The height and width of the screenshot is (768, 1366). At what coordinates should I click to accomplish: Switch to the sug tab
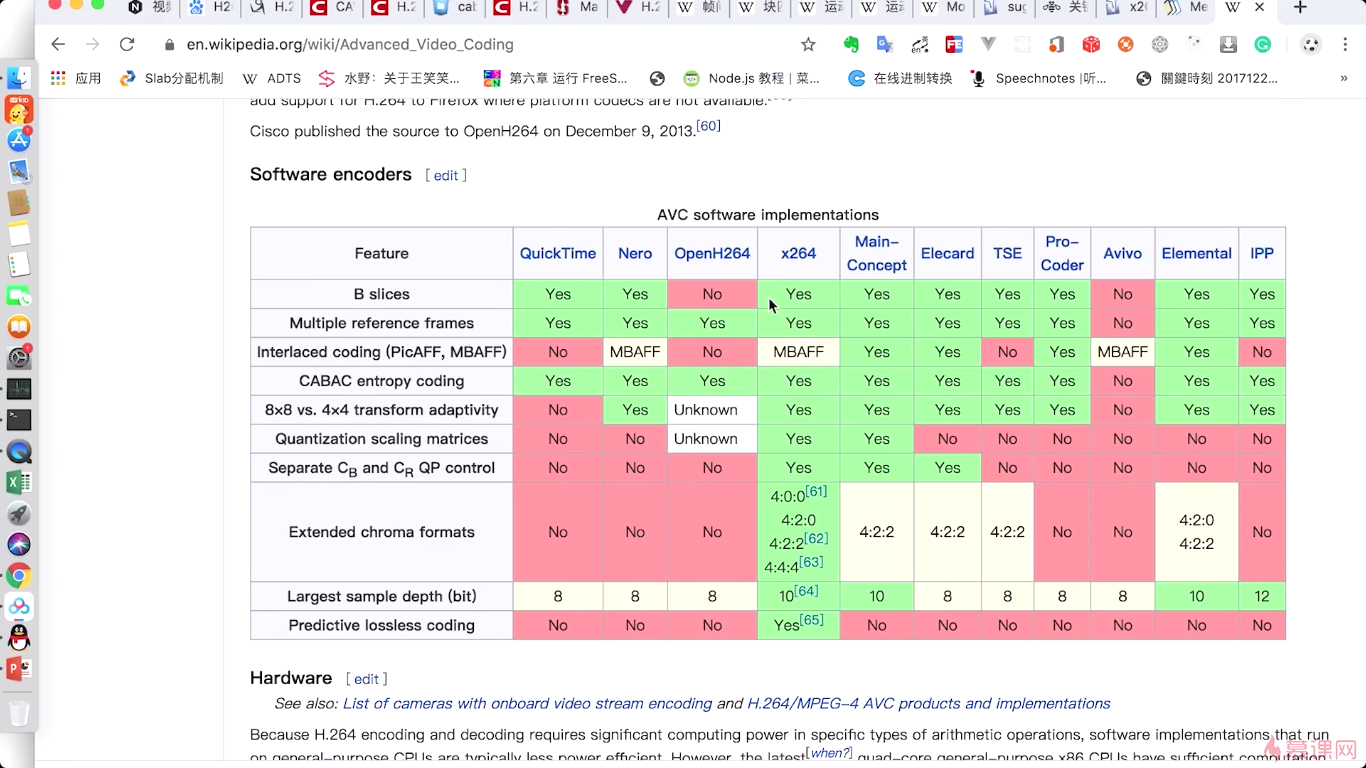(x=1005, y=8)
